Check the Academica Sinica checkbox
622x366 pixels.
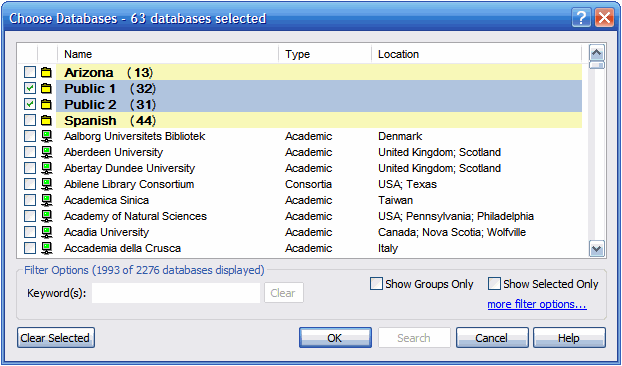30,200
